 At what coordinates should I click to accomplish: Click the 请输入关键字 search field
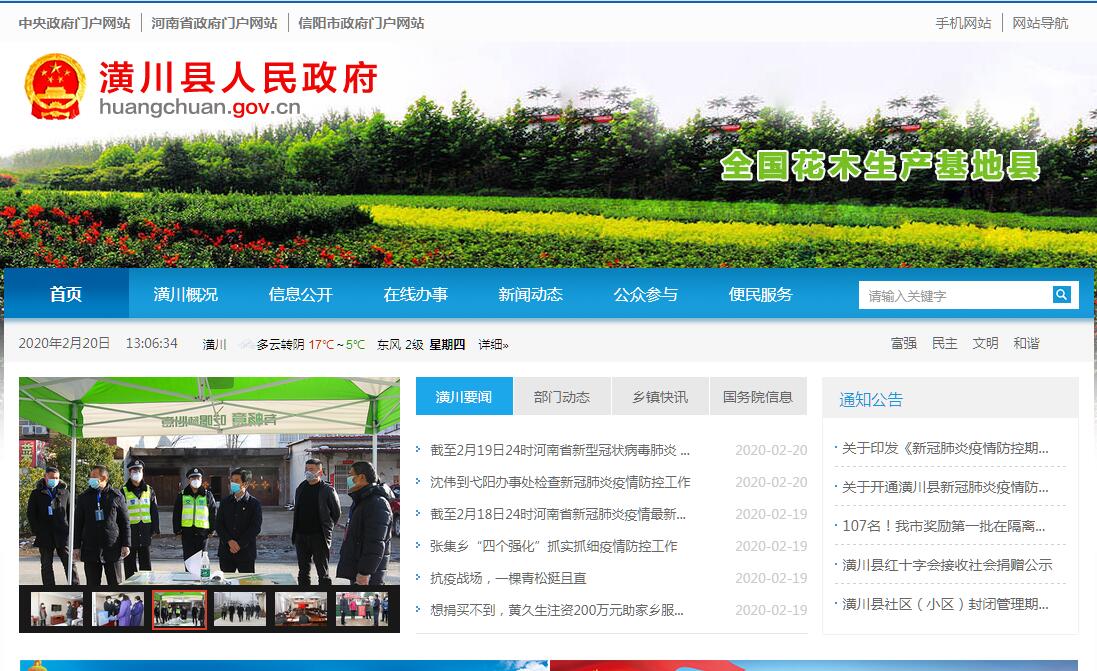[x=955, y=295]
